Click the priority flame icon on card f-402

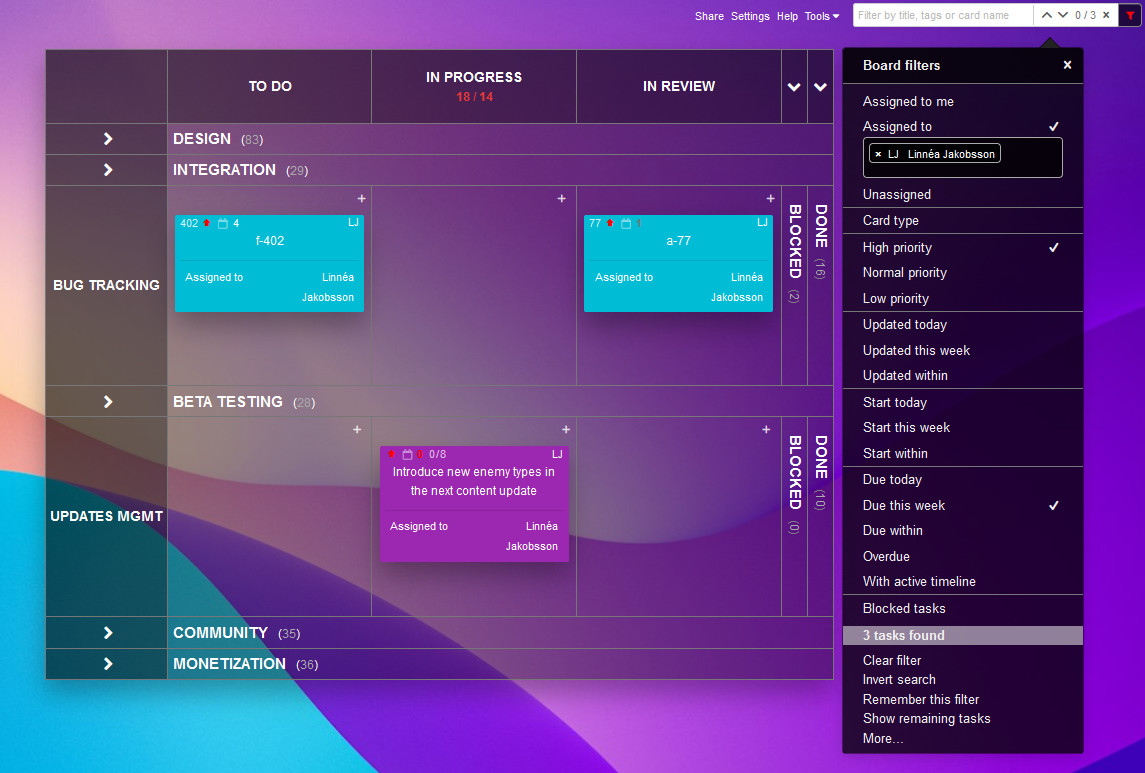pyautogui.click(x=204, y=222)
